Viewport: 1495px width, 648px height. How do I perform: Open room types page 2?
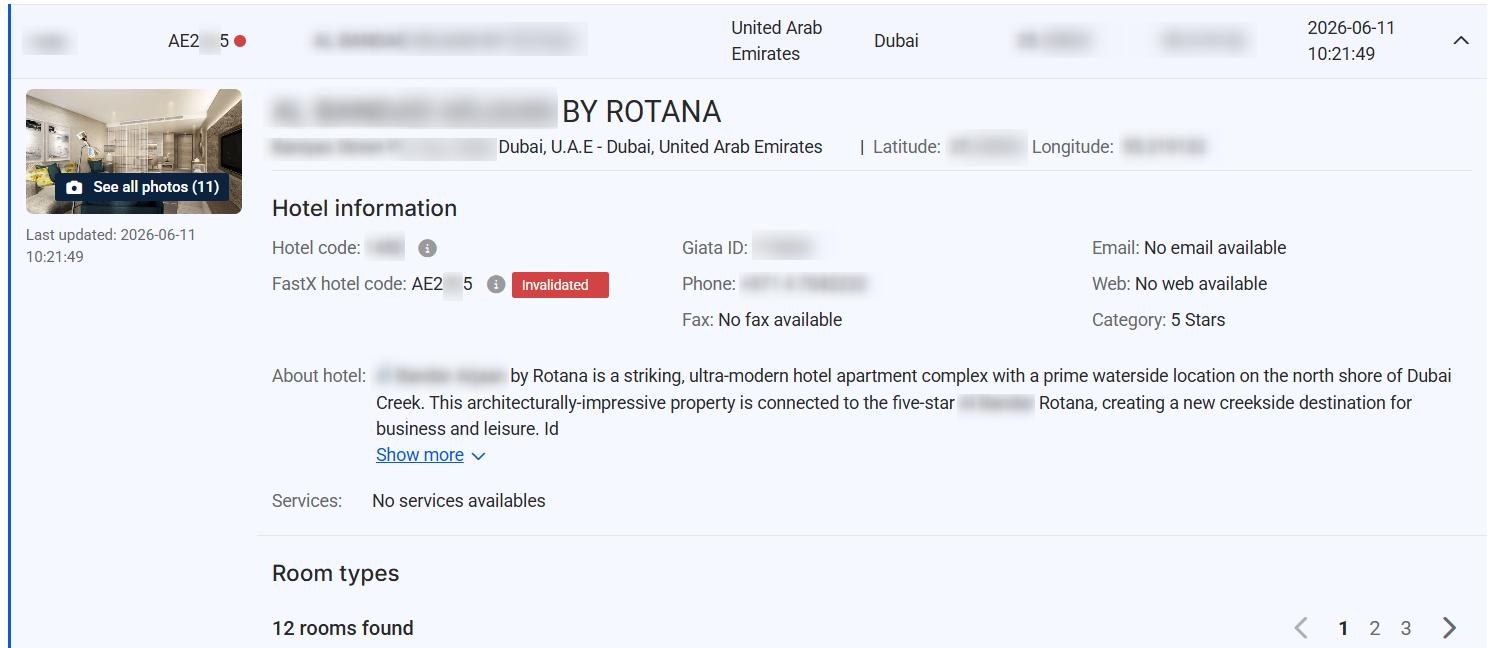pos(1375,628)
